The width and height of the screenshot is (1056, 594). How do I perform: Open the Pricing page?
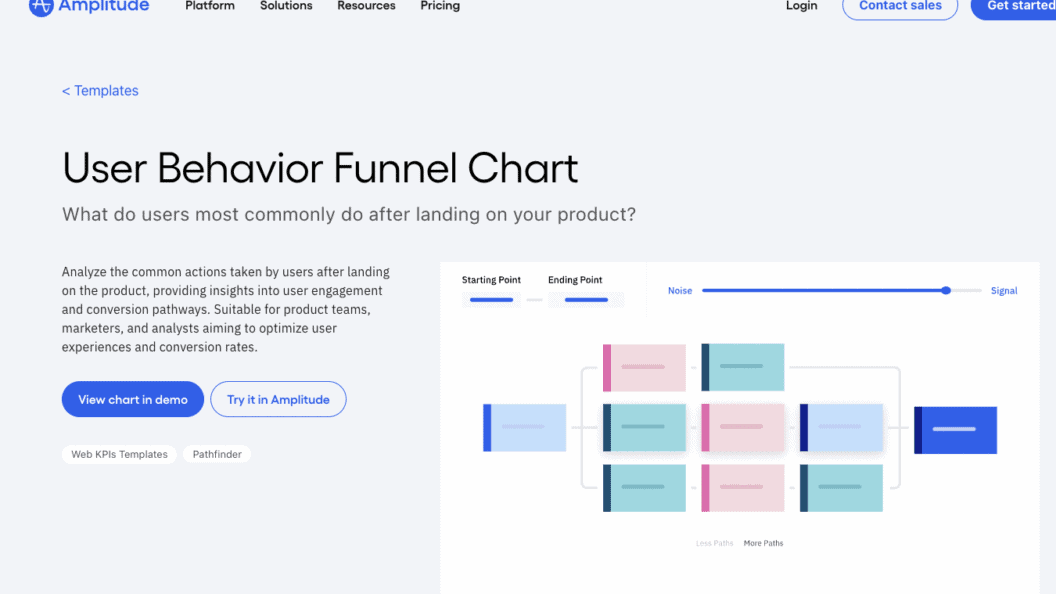439,6
